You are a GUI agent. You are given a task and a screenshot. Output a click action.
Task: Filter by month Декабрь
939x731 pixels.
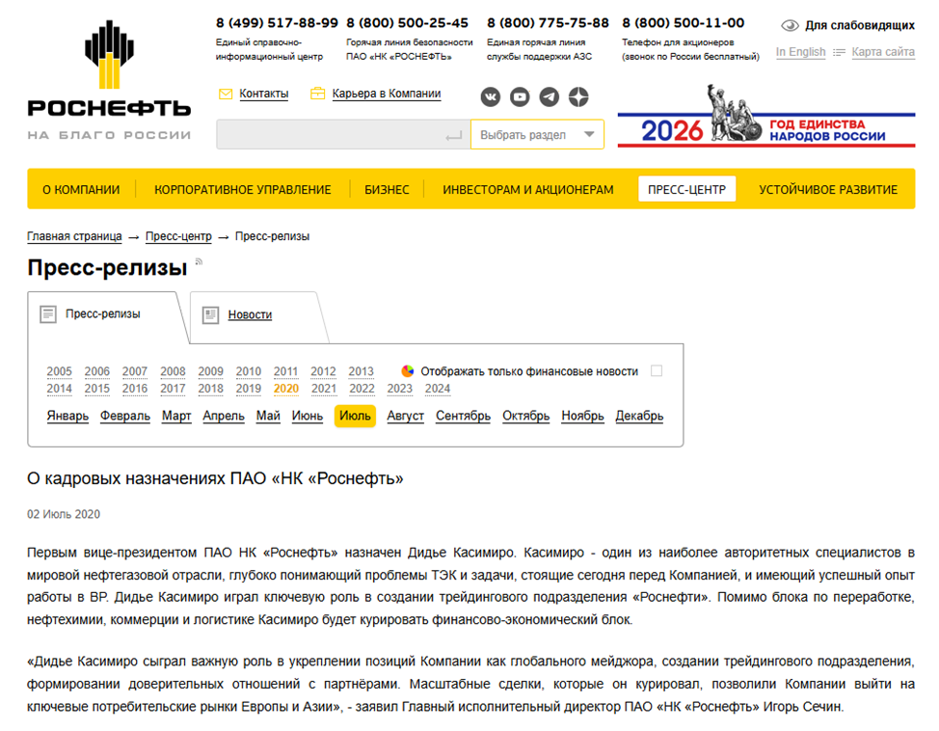tap(640, 416)
